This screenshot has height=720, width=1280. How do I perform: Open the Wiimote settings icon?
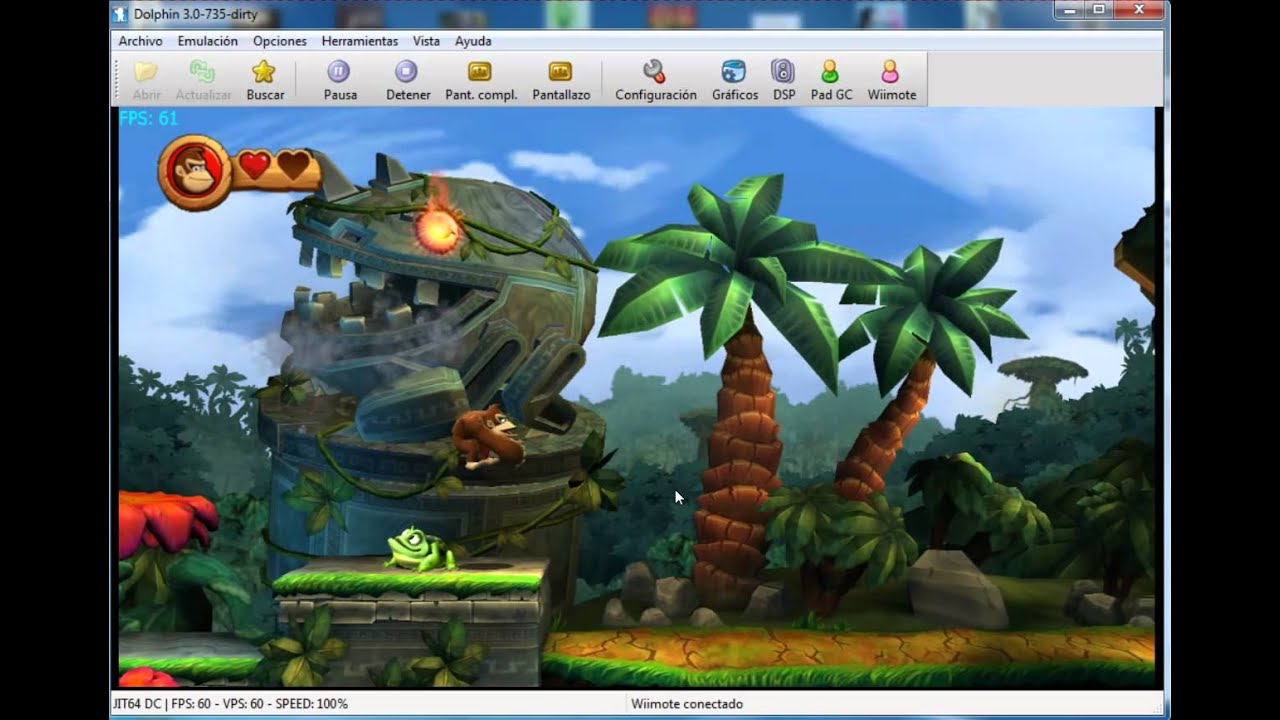pos(890,72)
